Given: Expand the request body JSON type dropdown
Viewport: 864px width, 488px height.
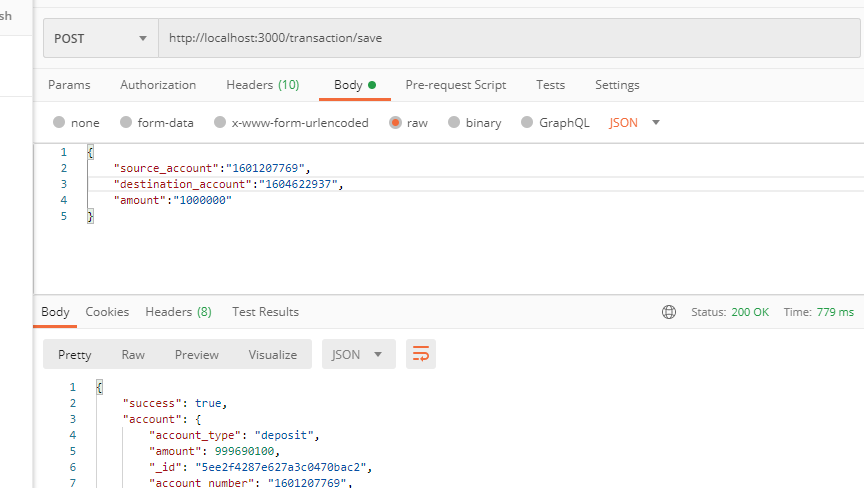Looking at the screenshot, I should (635, 123).
